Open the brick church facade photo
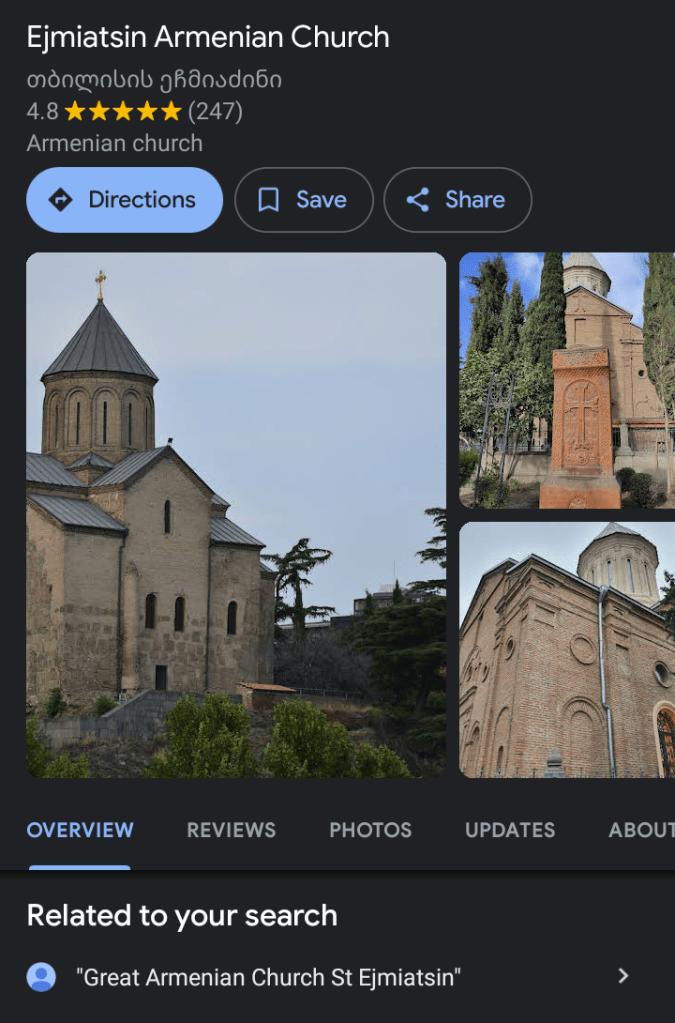 click(x=567, y=649)
